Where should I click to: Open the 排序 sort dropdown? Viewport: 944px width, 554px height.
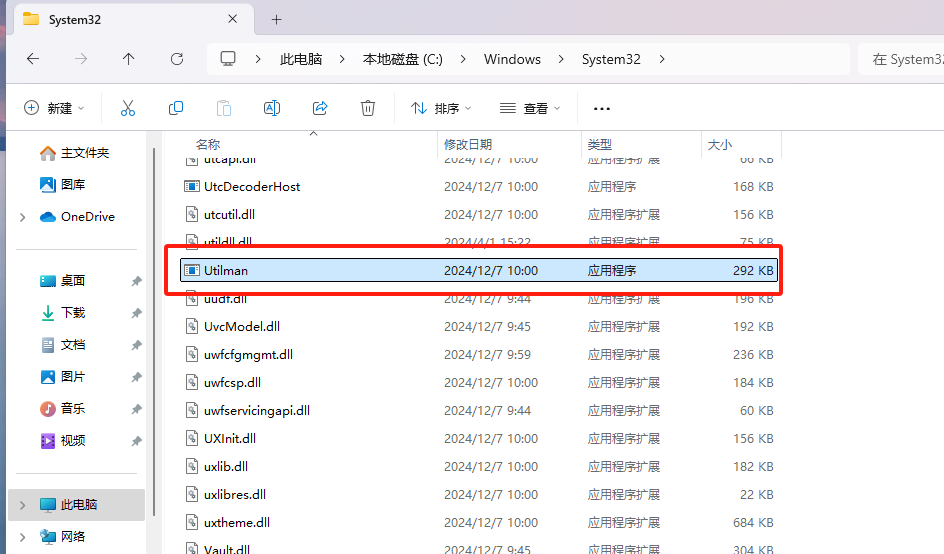(441, 108)
